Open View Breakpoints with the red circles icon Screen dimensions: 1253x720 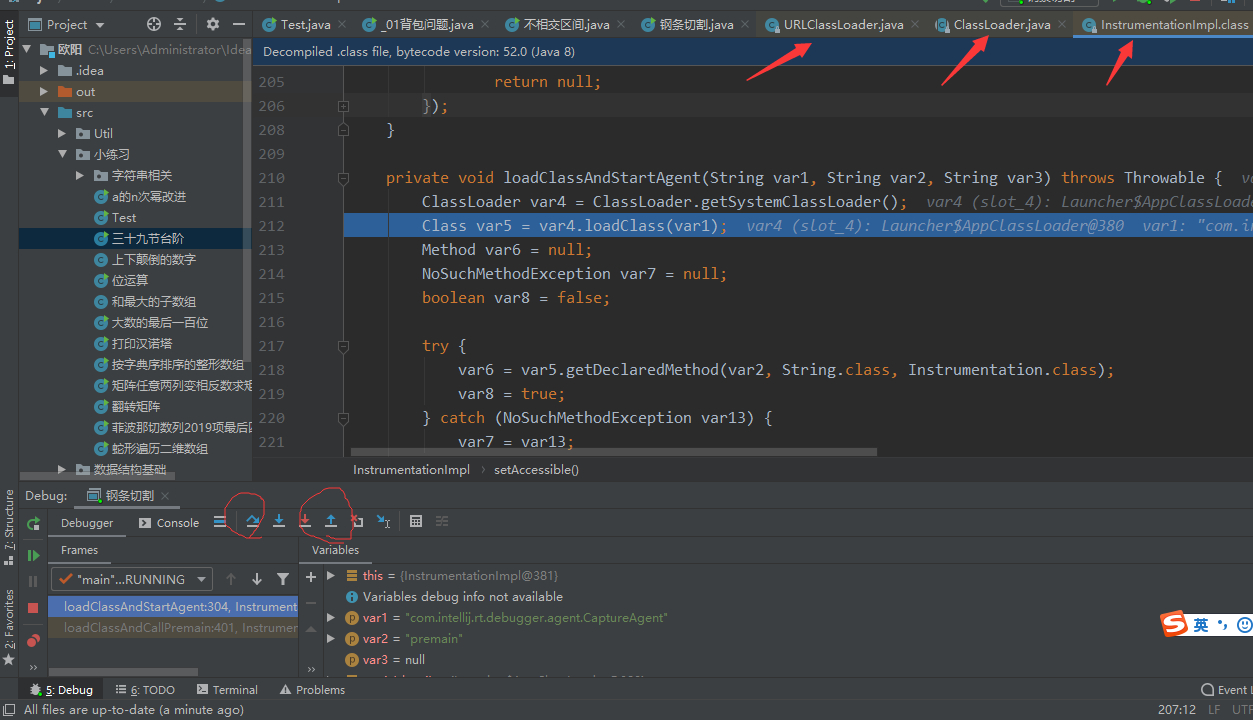[33, 640]
